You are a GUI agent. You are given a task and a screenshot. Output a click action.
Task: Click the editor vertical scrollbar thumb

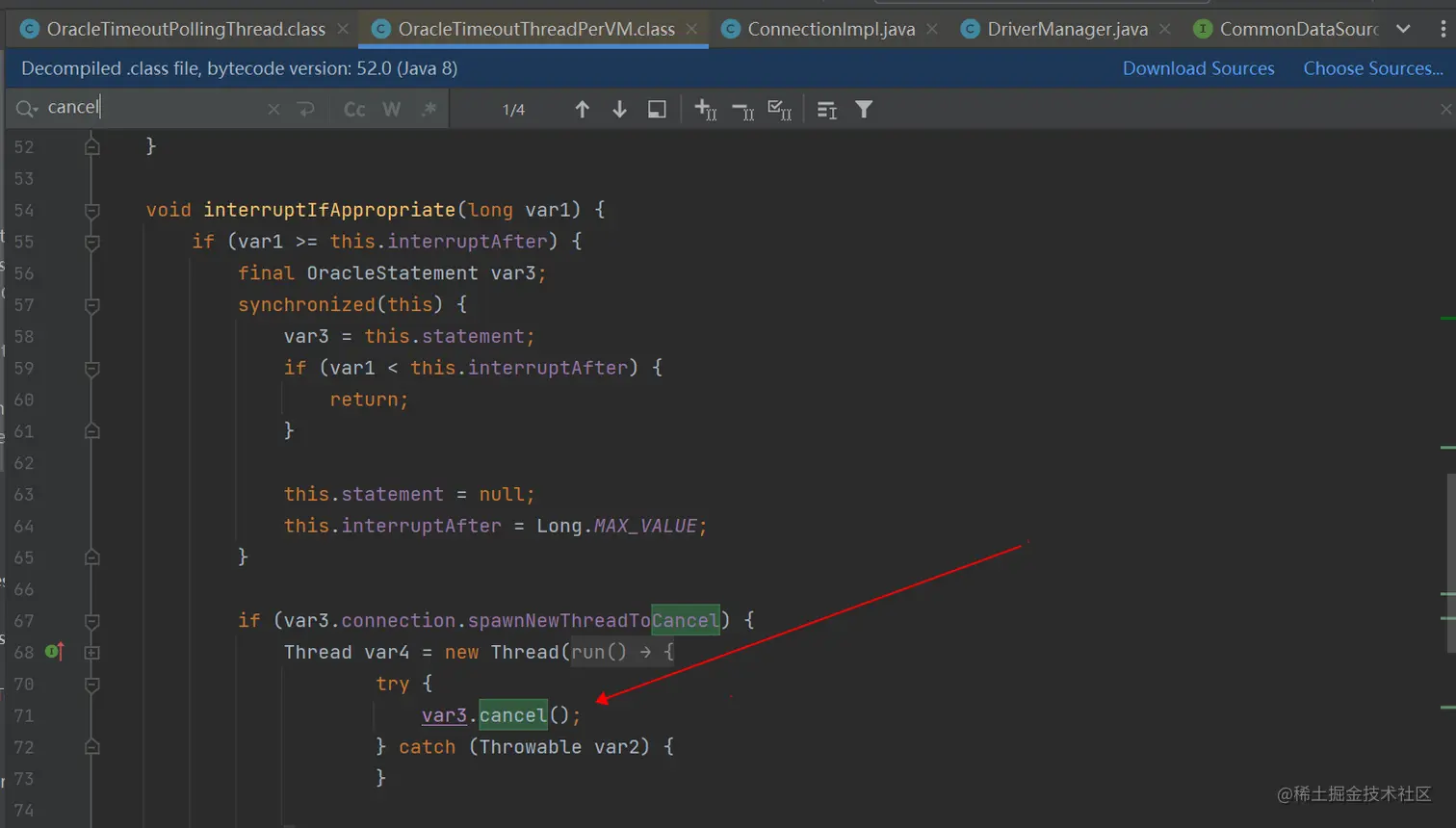[x=1449, y=563]
